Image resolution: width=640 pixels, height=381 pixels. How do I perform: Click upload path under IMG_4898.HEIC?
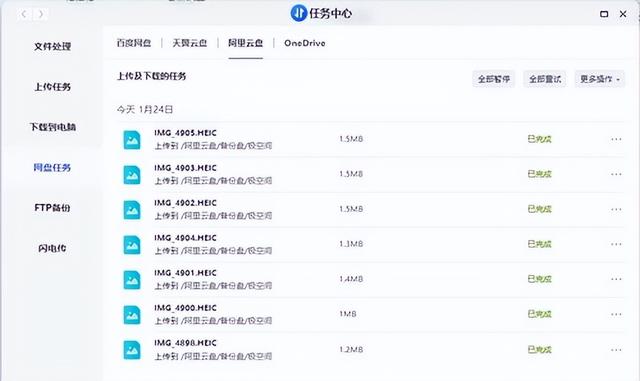[x=213, y=356]
